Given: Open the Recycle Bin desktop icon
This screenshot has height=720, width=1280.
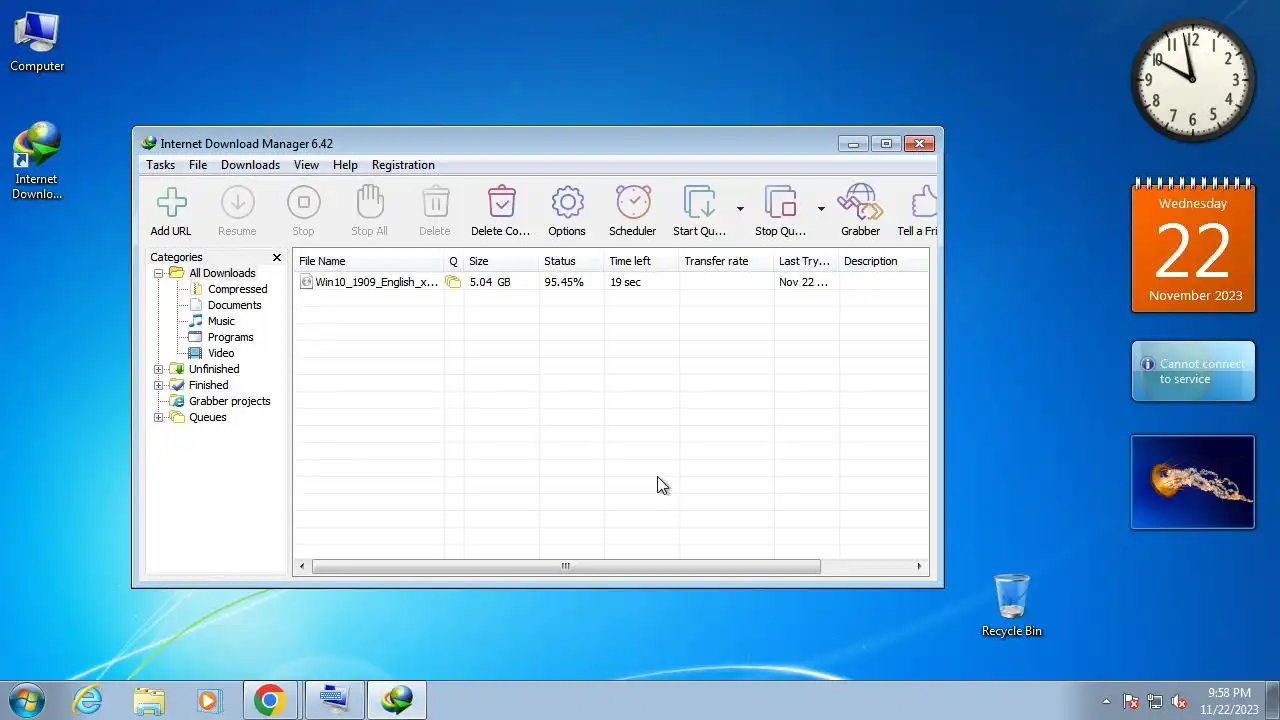Looking at the screenshot, I should click(1012, 605).
